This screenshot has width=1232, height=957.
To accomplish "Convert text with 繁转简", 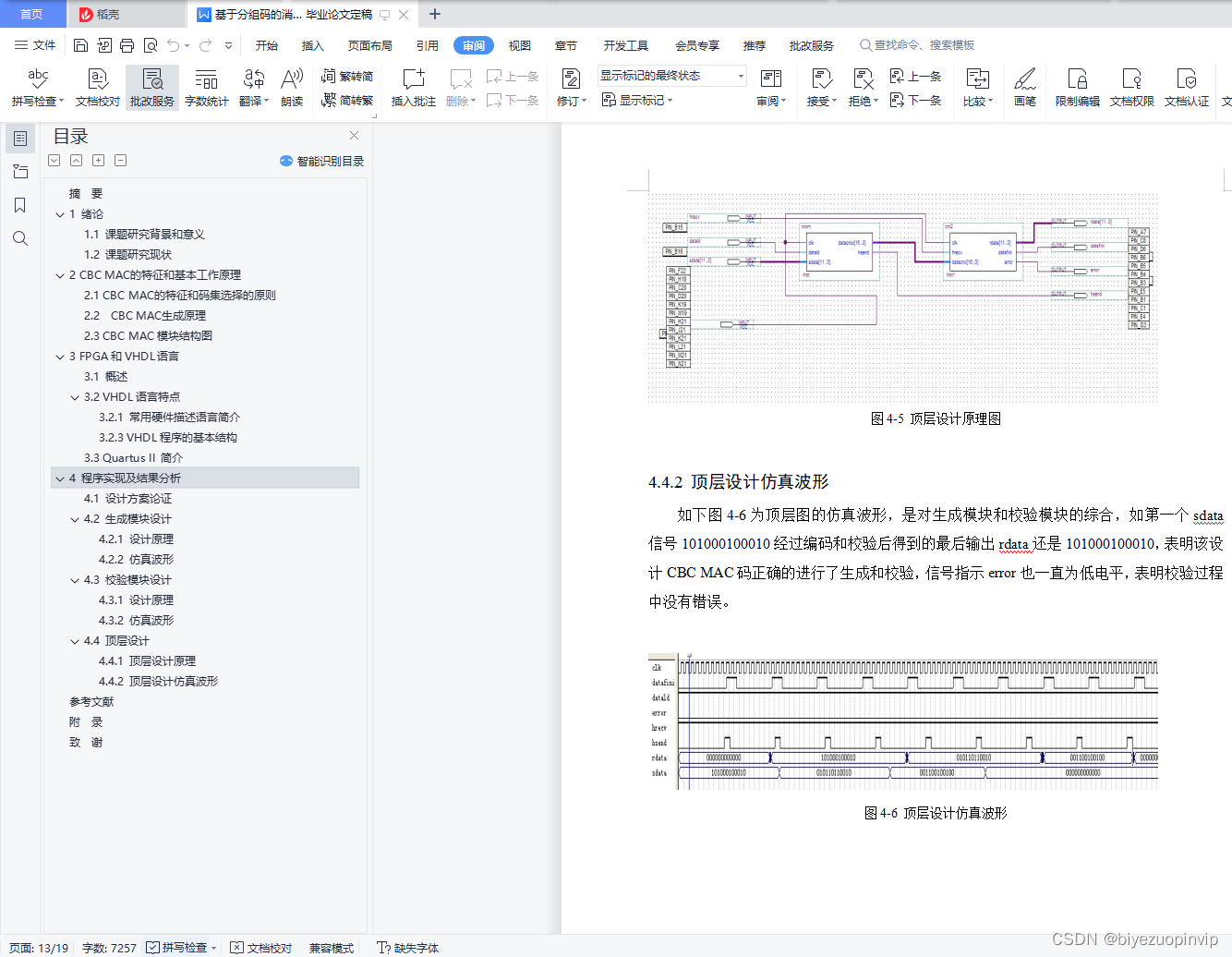I will coord(347,77).
